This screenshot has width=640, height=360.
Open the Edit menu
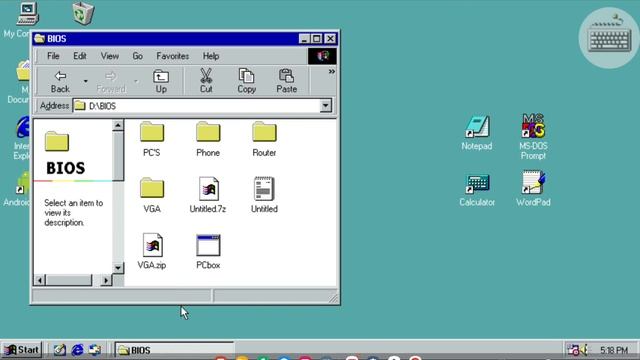click(80, 56)
